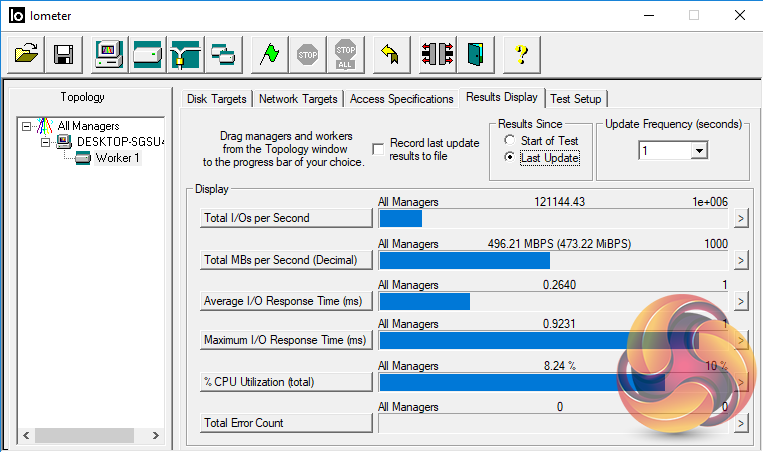This screenshot has width=763, height=452.
Task: Click the Reset Workers yellow arrow icon
Action: click(x=391, y=54)
